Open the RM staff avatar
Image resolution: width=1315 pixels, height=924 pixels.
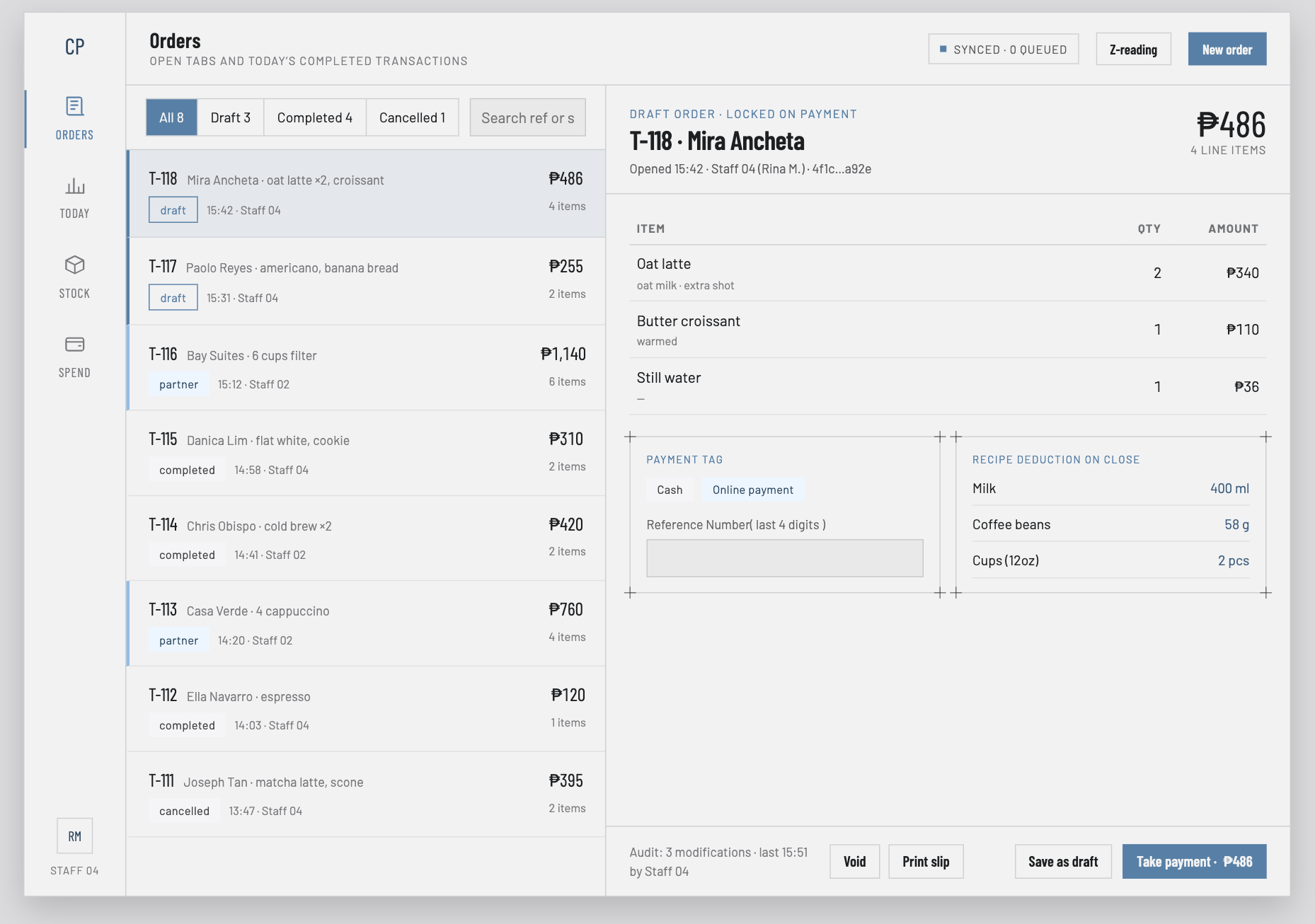(x=74, y=836)
